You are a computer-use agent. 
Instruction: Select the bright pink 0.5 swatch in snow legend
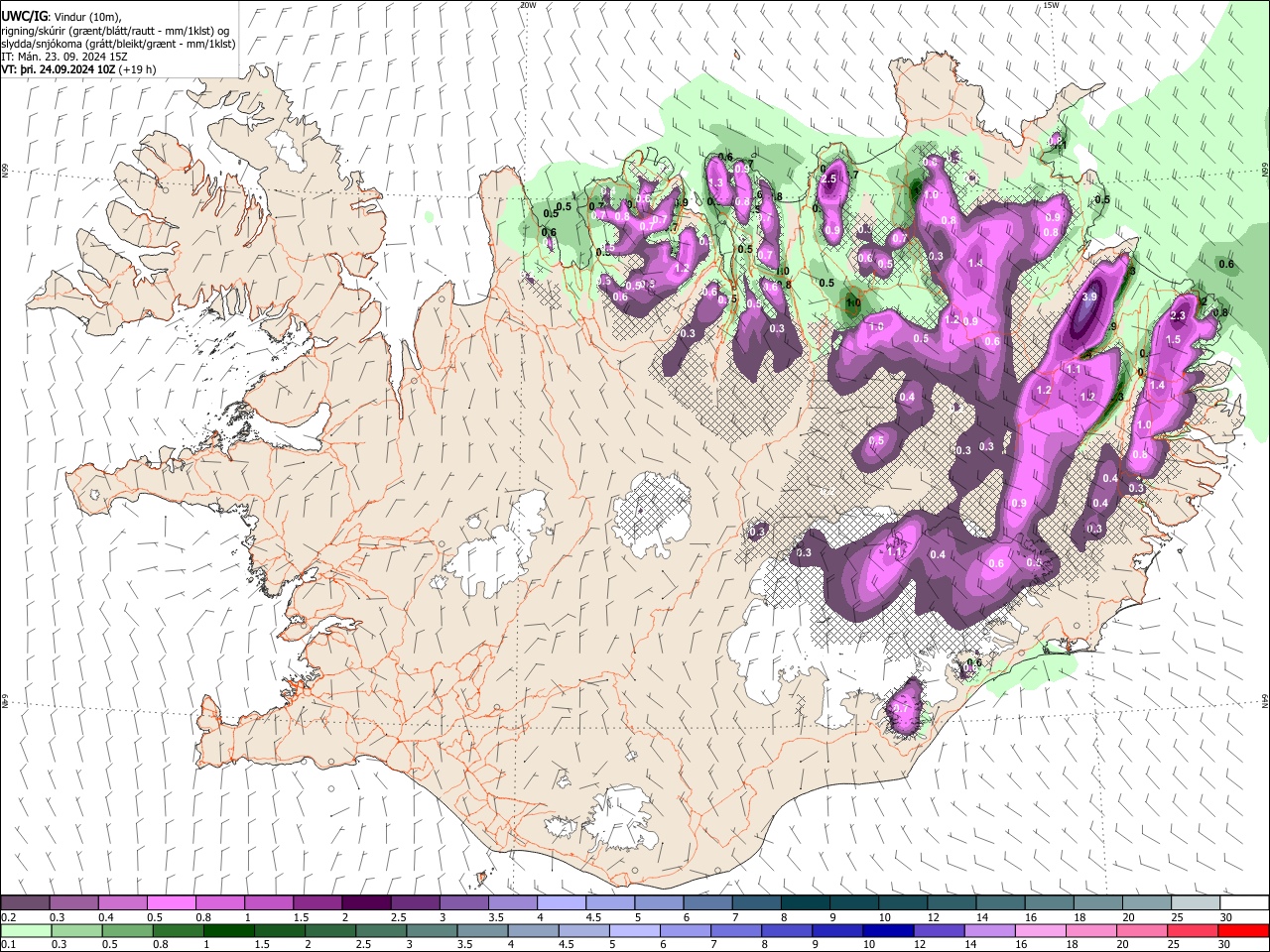click(x=171, y=903)
